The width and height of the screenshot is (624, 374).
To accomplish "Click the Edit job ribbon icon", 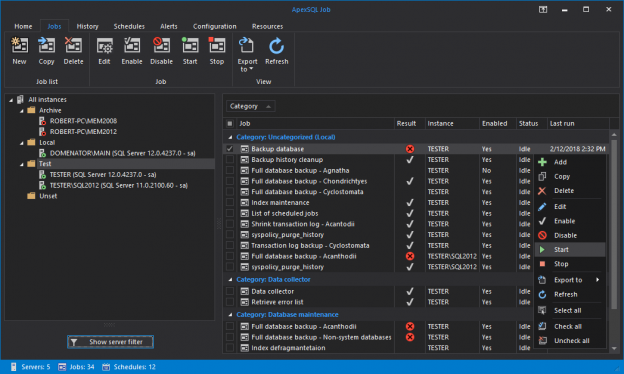I will click(x=104, y=45).
